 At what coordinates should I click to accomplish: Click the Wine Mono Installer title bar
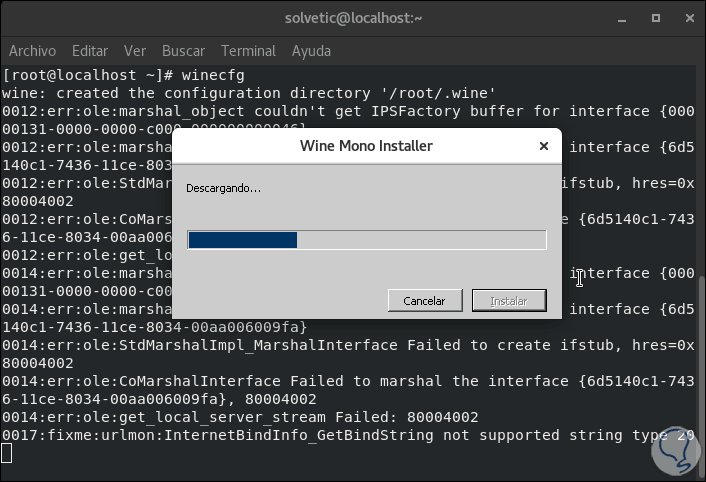[366, 146]
